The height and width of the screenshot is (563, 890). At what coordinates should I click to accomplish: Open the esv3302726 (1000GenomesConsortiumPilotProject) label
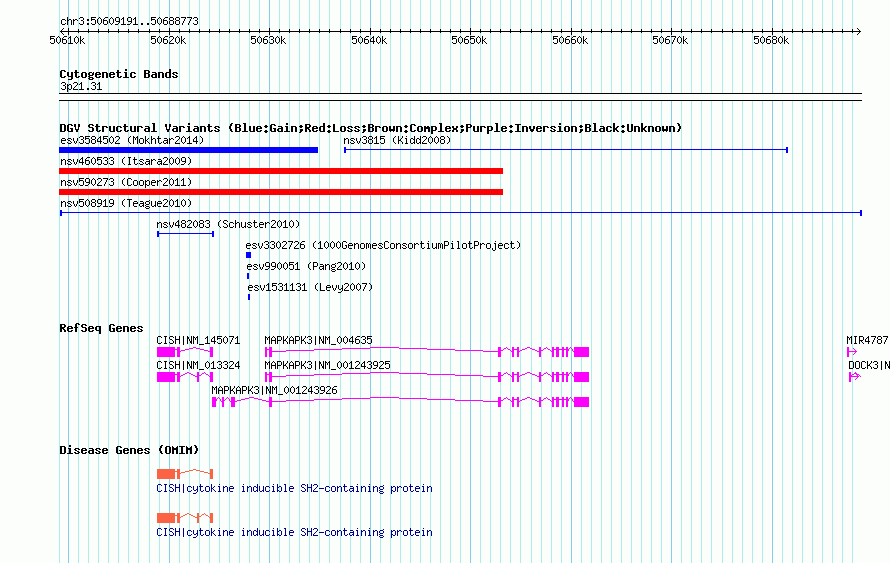pyautogui.click(x=383, y=245)
